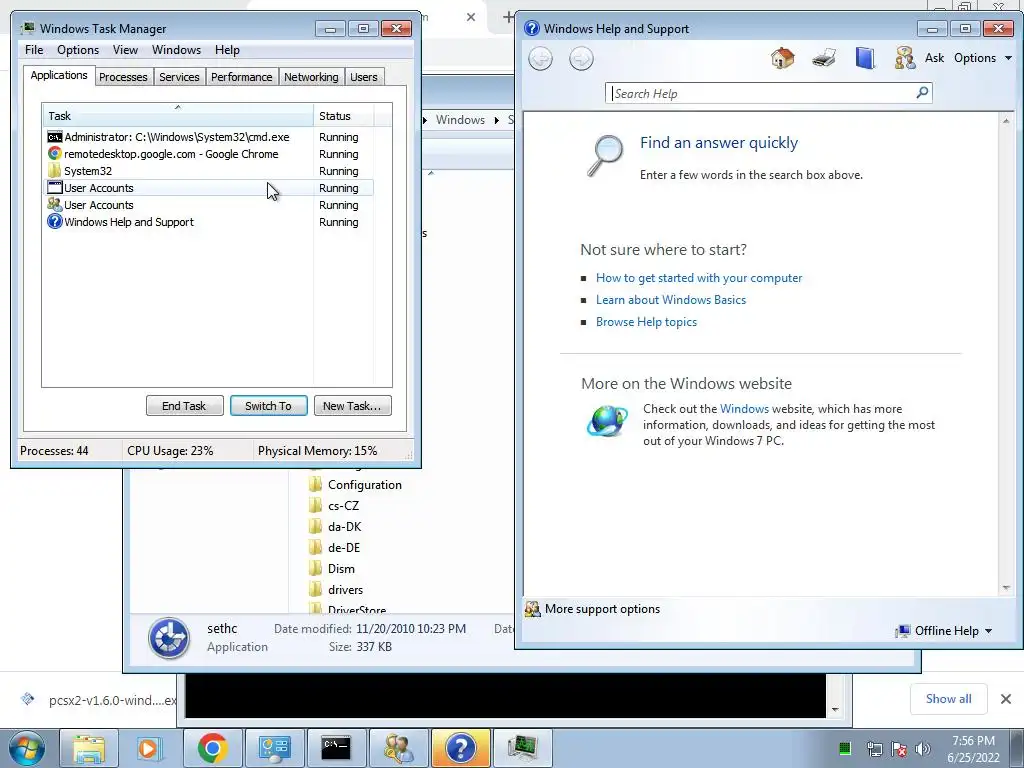Select the System32 folder task icon

tap(55, 171)
